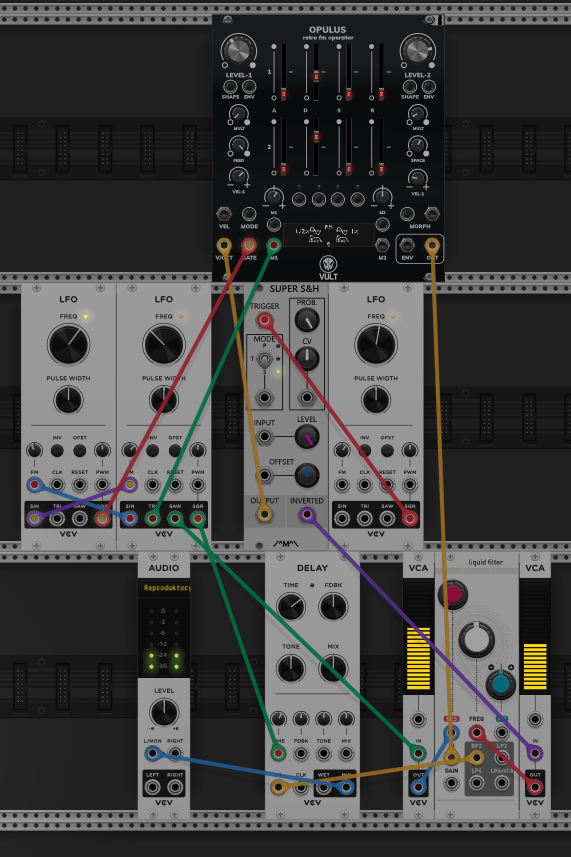
Task: Click the large white cutoff knob on liquid filter
Action: click(x=476, y=639)
